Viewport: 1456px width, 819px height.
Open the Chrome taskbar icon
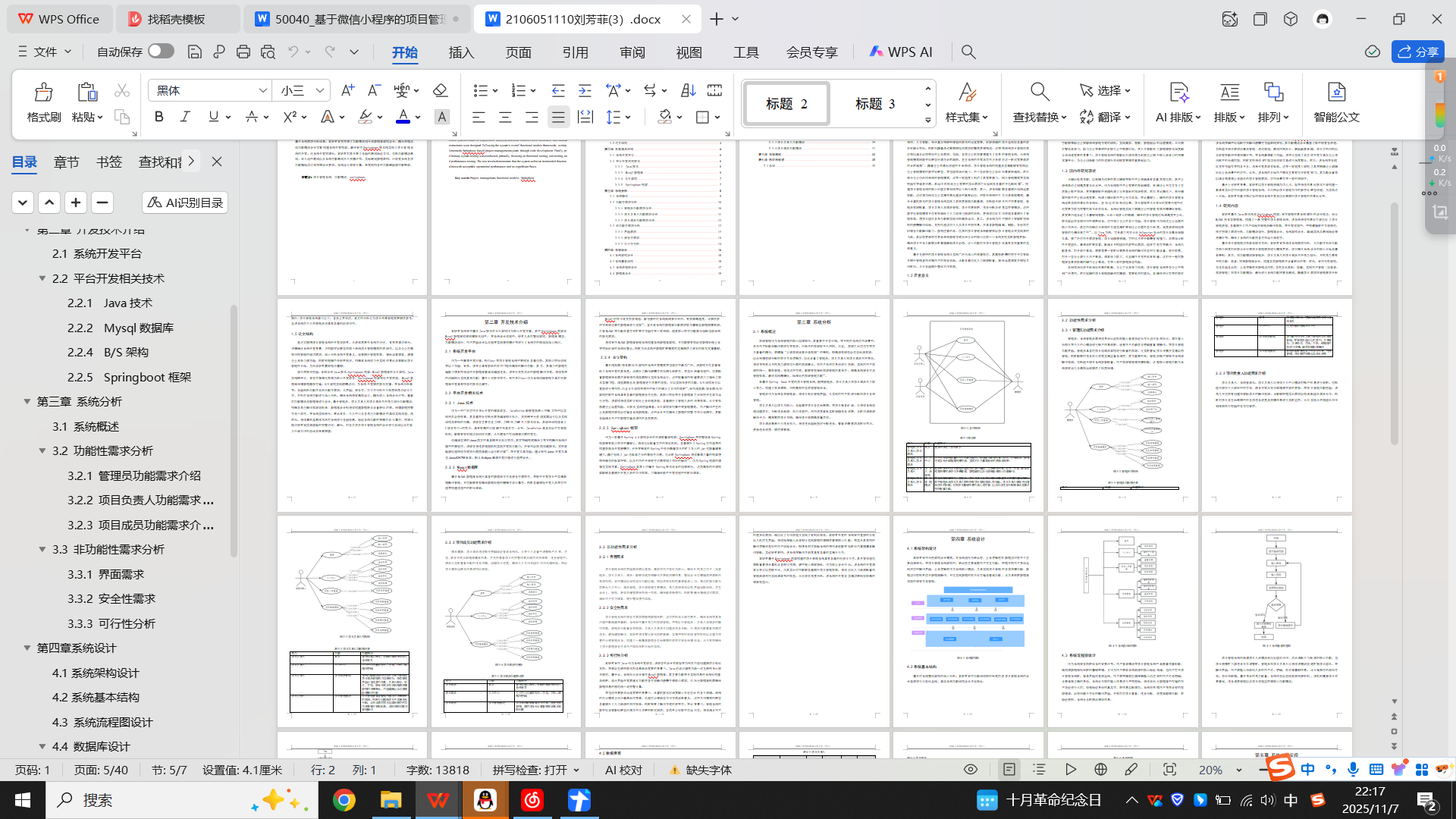tap(344, 800)
